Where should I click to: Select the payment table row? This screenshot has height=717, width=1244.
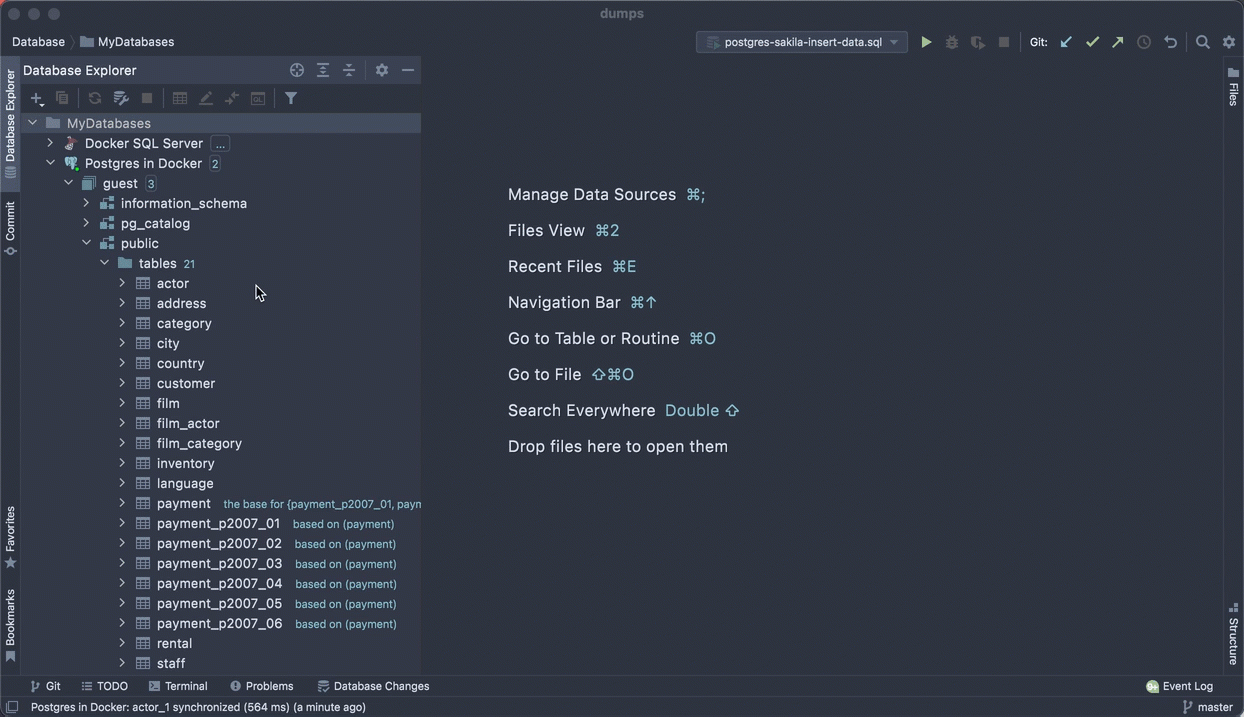coord(221,503)
